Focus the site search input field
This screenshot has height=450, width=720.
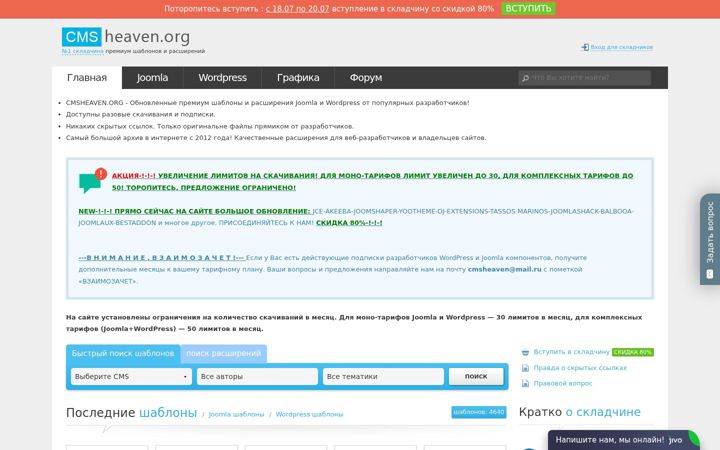point(585,78)
